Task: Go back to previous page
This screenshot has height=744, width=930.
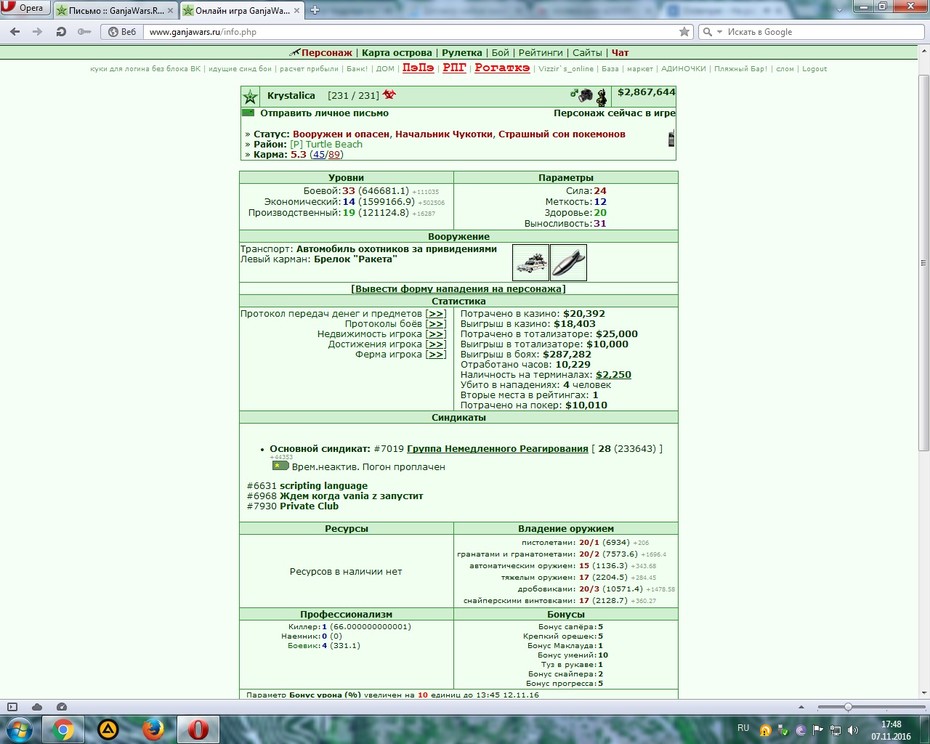Action: pyautogui.click(x=15, y=32)
